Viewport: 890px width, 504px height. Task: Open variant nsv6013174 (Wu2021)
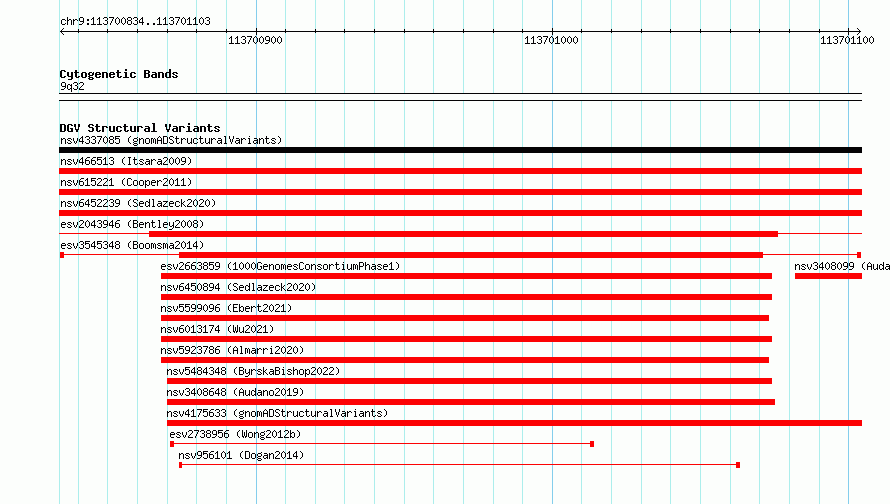[217, 329]
